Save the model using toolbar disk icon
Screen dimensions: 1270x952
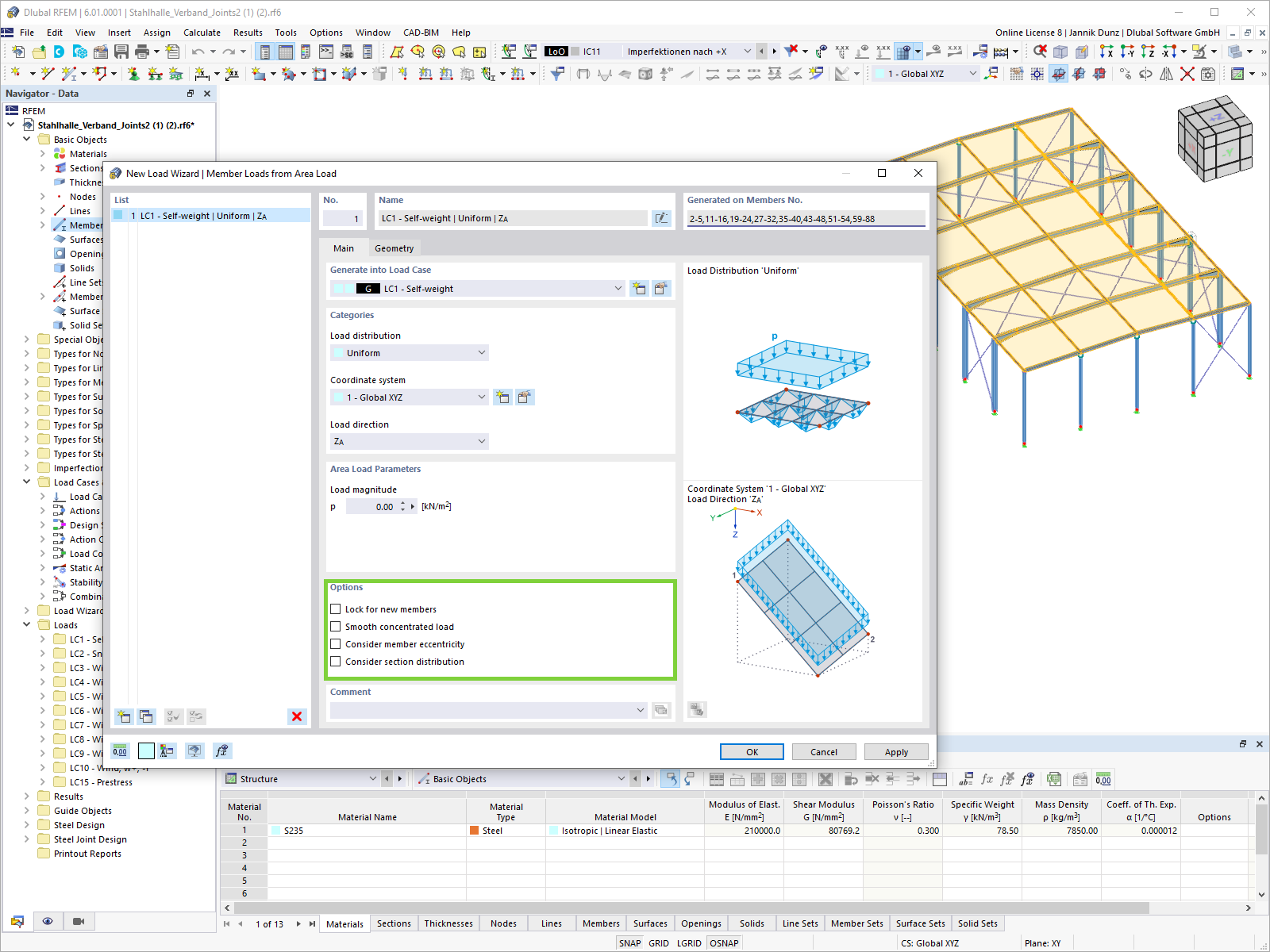(121, 52)
